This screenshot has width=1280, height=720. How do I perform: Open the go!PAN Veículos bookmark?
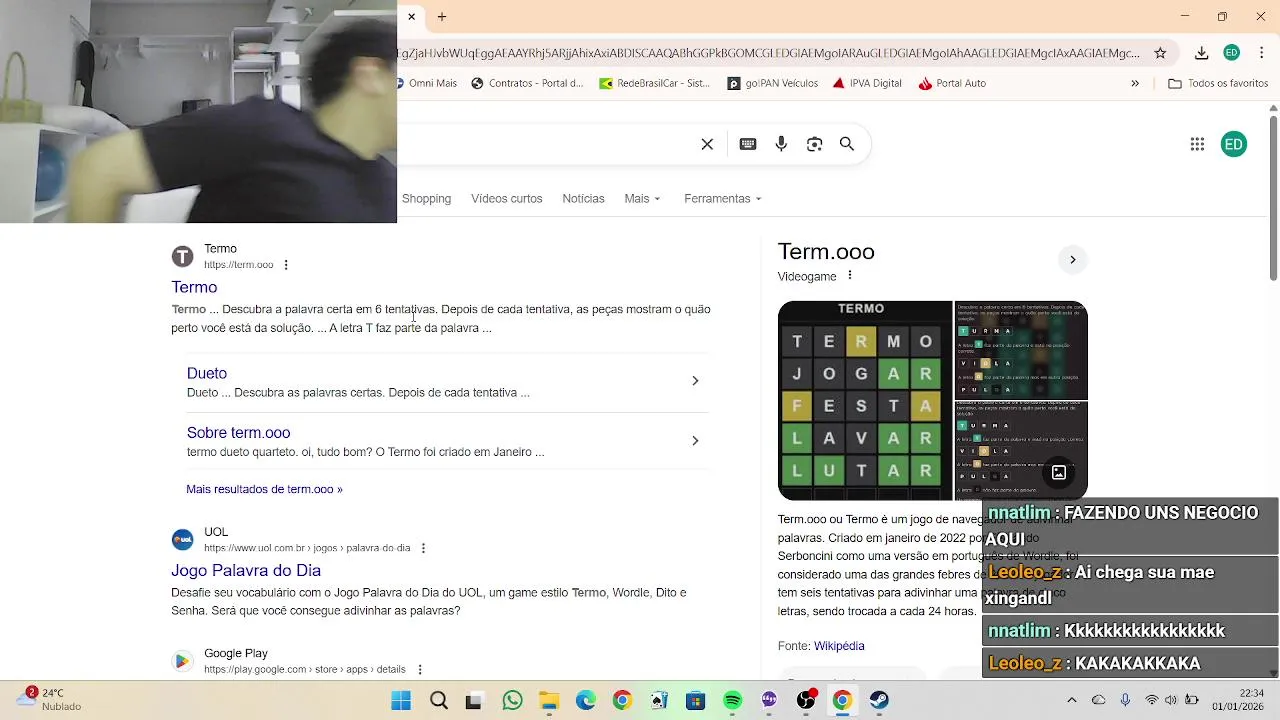[x=772, y=83]
